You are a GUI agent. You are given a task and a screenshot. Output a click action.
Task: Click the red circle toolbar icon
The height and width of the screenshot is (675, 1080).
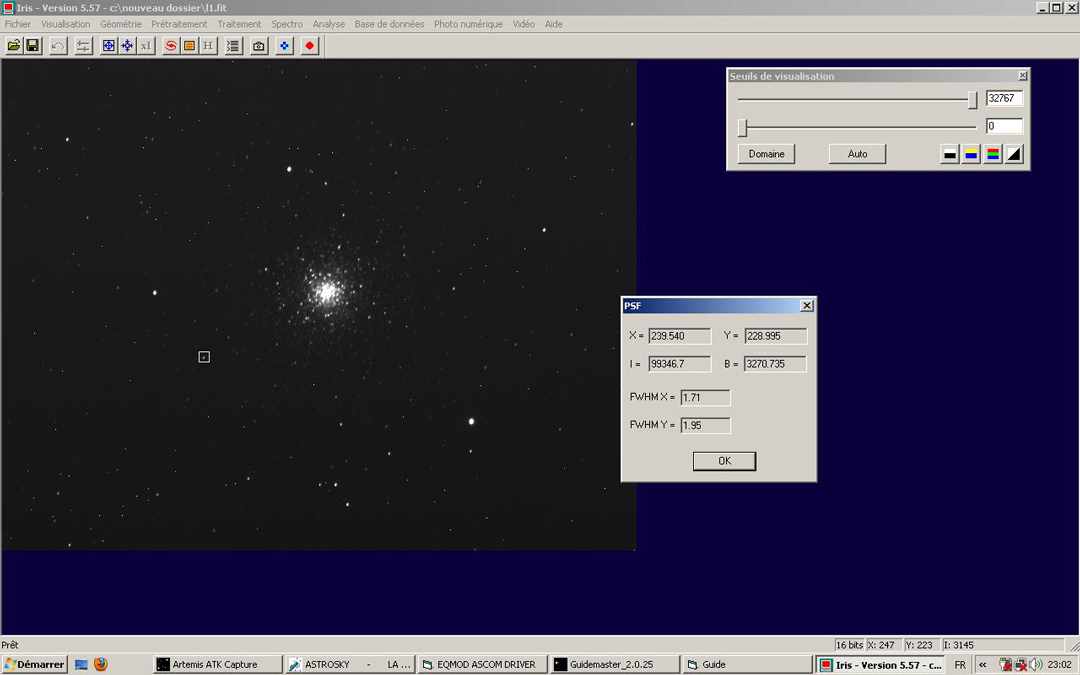(x=310, y=46)
